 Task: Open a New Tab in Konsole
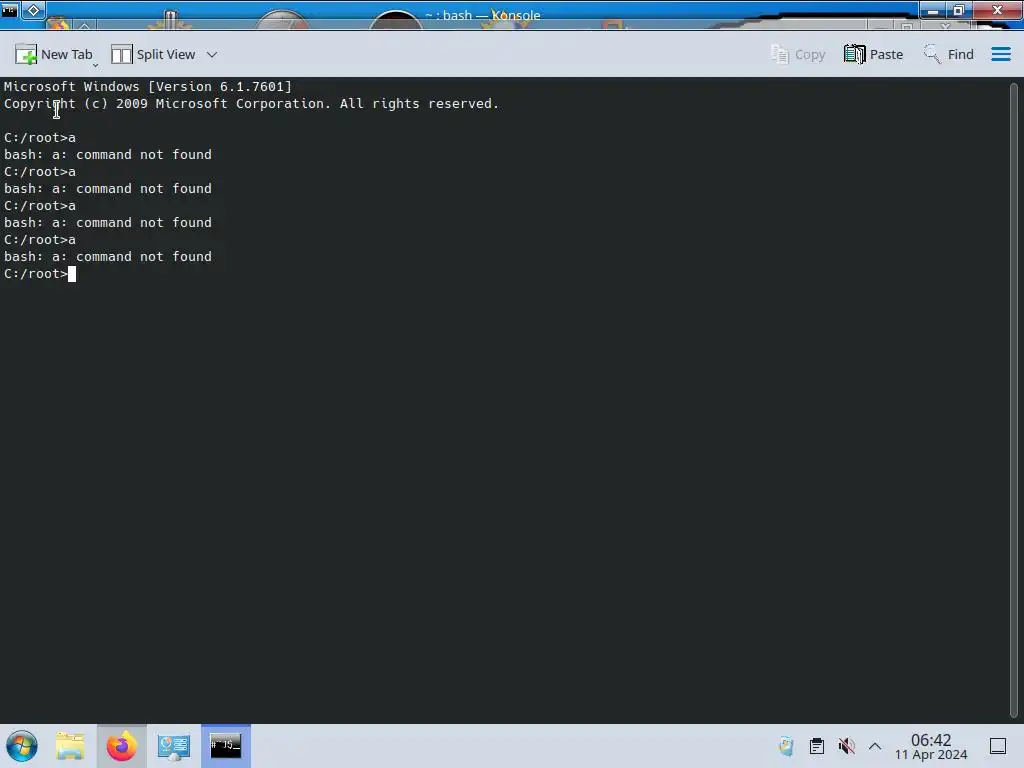coord(55,54)
